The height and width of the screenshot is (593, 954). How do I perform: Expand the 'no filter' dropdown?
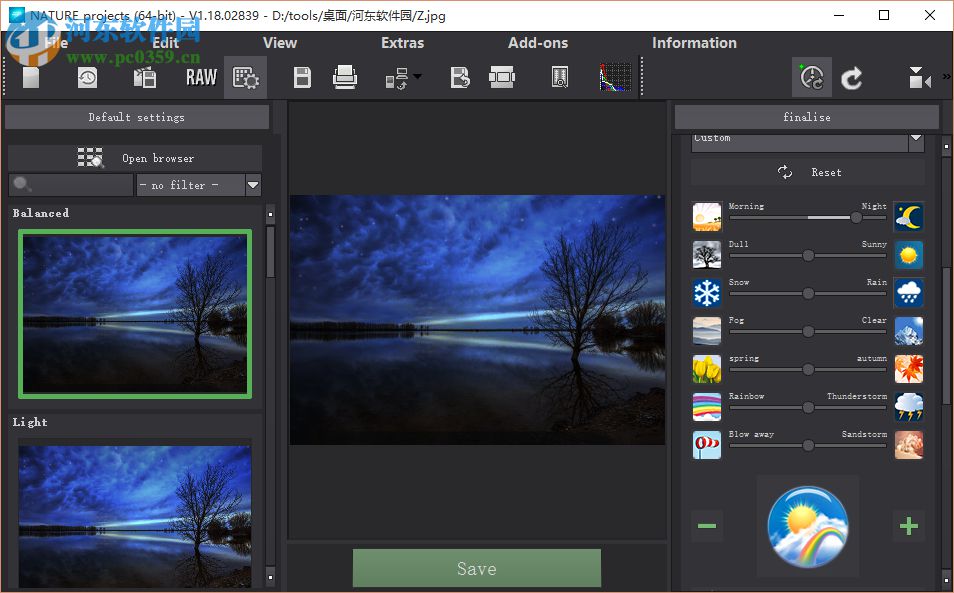click(x=253, y=185)
